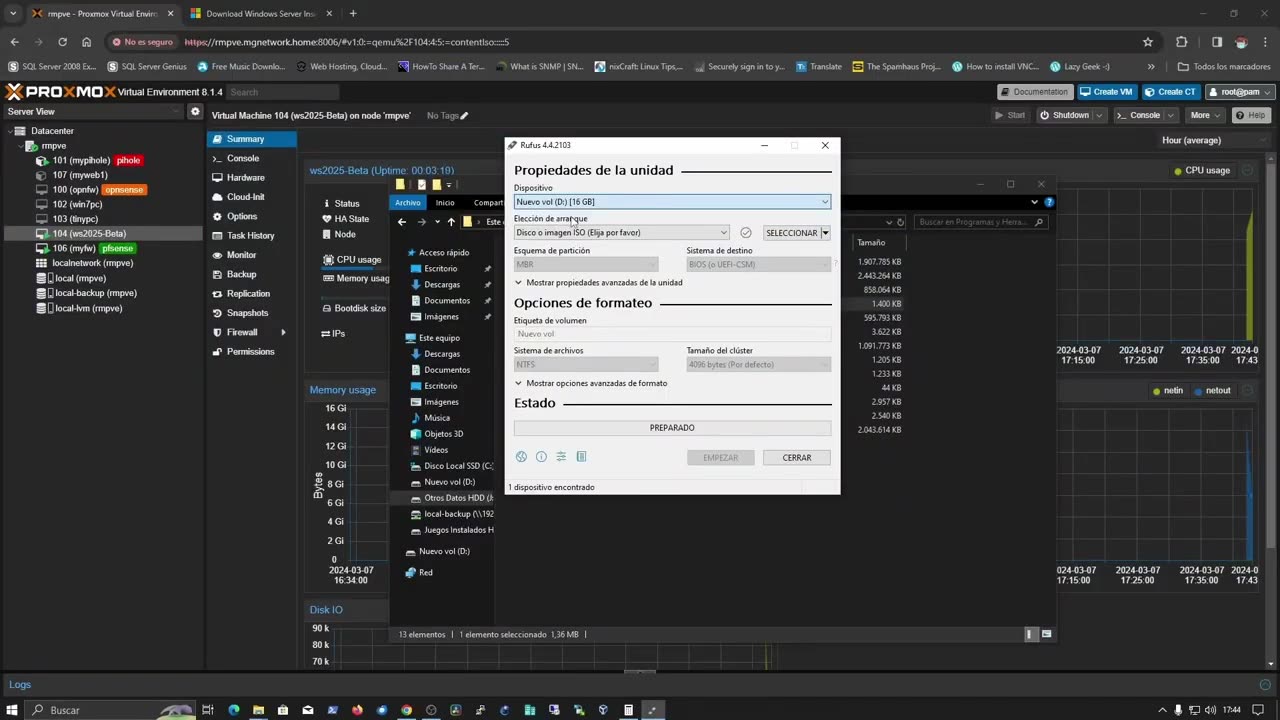The width and height of the screenshot is (1280, 720).
Task: Open the Dispositivo drive dropdown in Rufus
Action: (x=672, y=202)
